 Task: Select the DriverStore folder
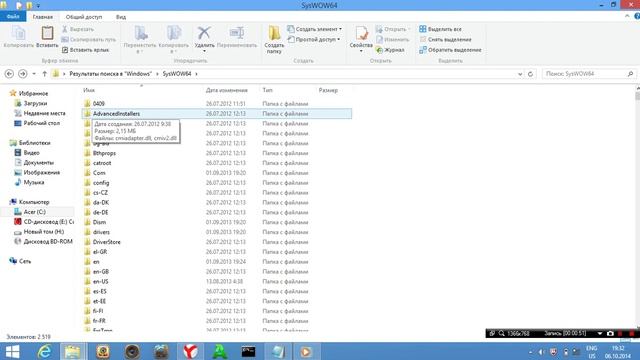tap(107, 242)
